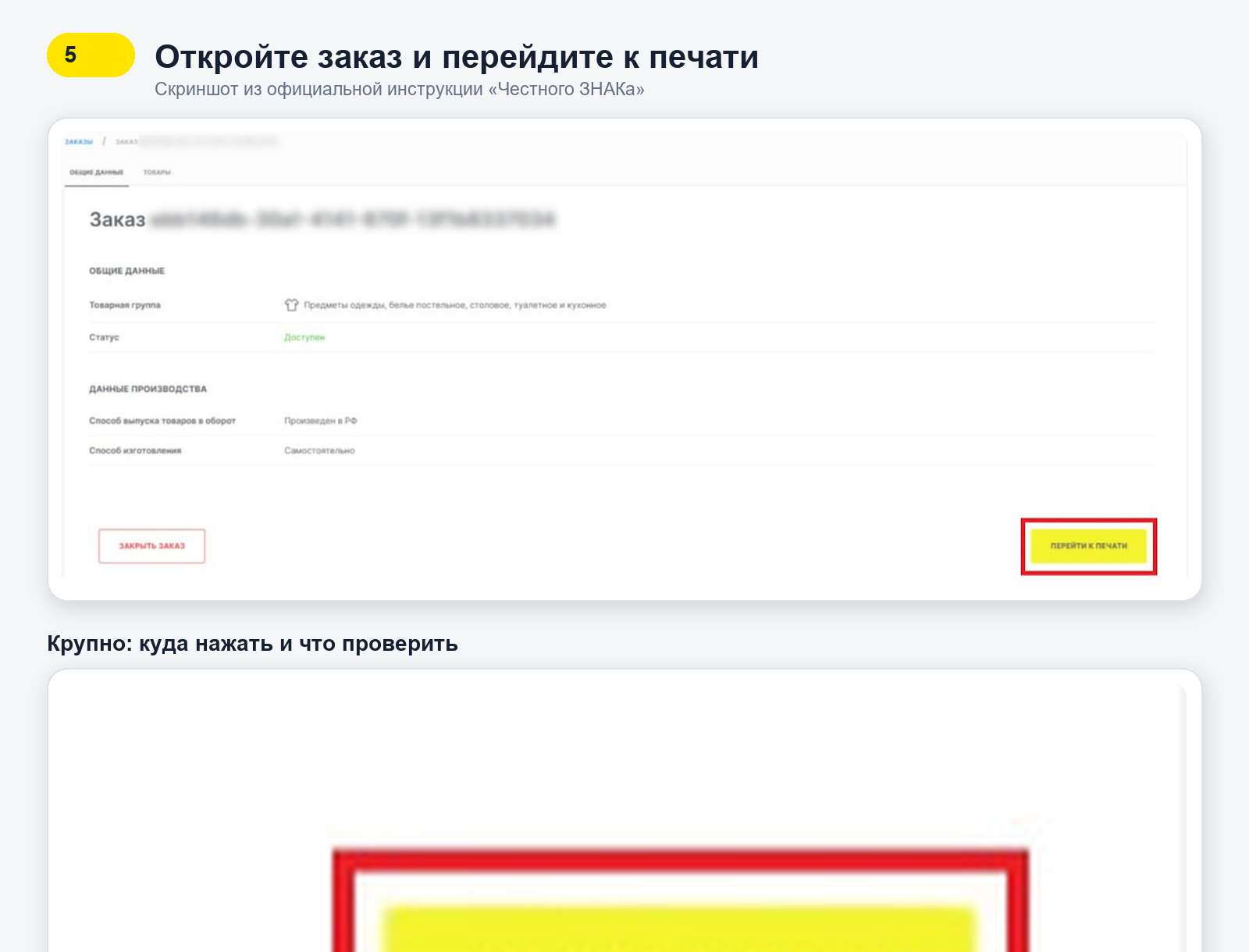This screenshot has width=1249, height=952.
Task: Click the Предметы одежды product group text
Action: (x=454, y=305)
